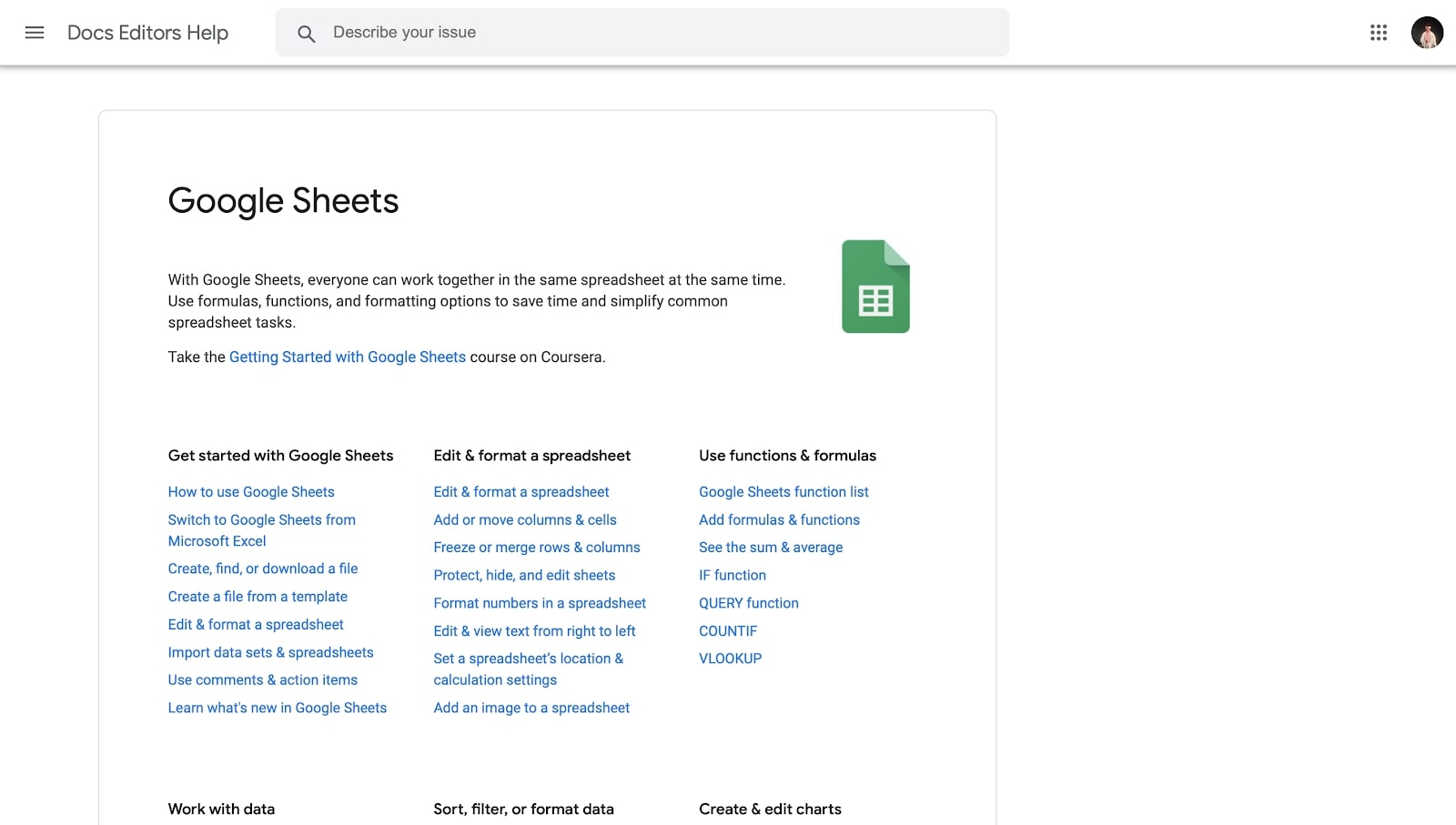The height and width of the screenshot is (825, 1456).
Task: Open Use comments & action items
Action: [x=263, y=680]
